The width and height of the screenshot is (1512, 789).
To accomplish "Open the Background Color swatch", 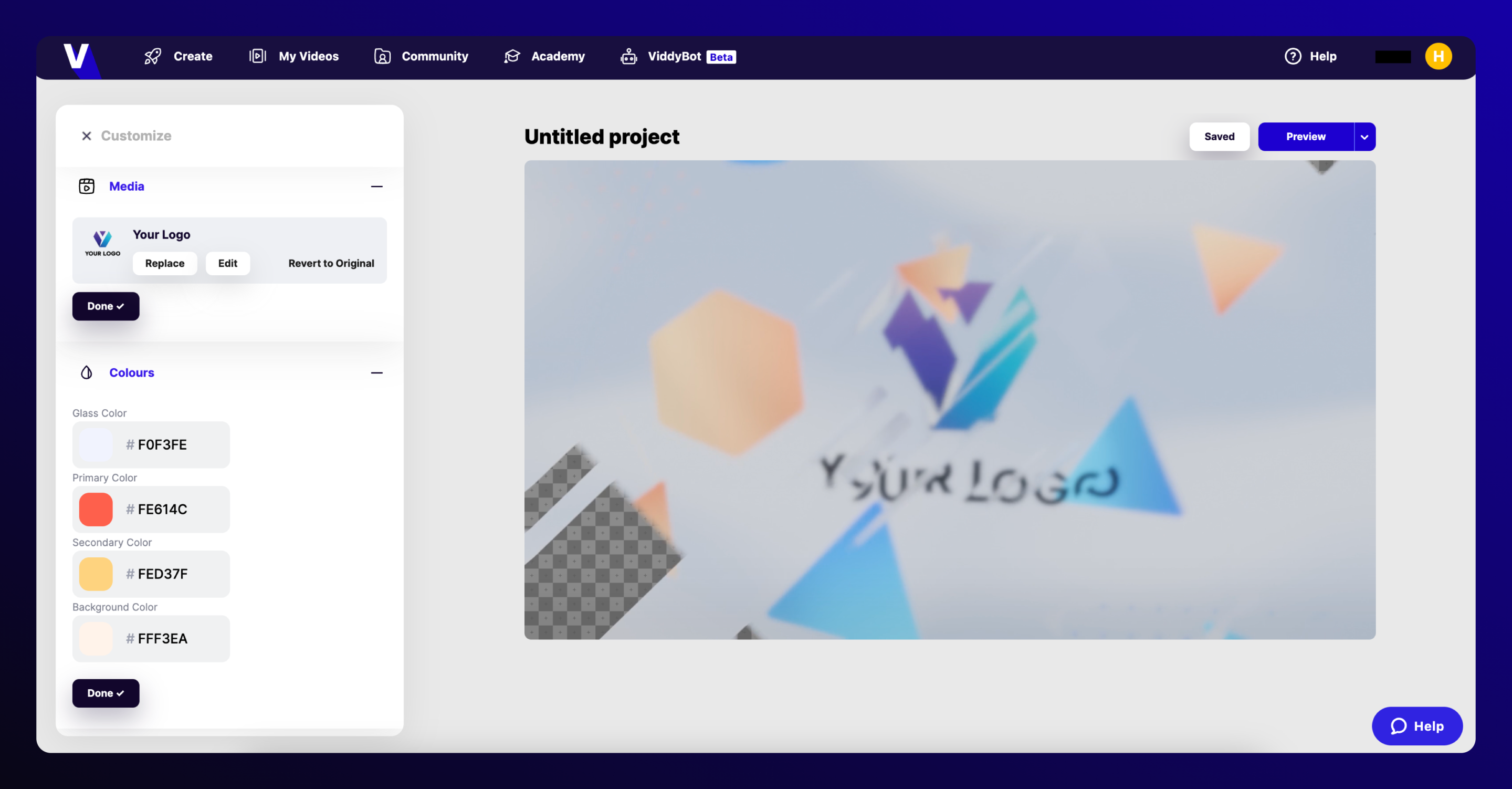I will coord(96,639).
